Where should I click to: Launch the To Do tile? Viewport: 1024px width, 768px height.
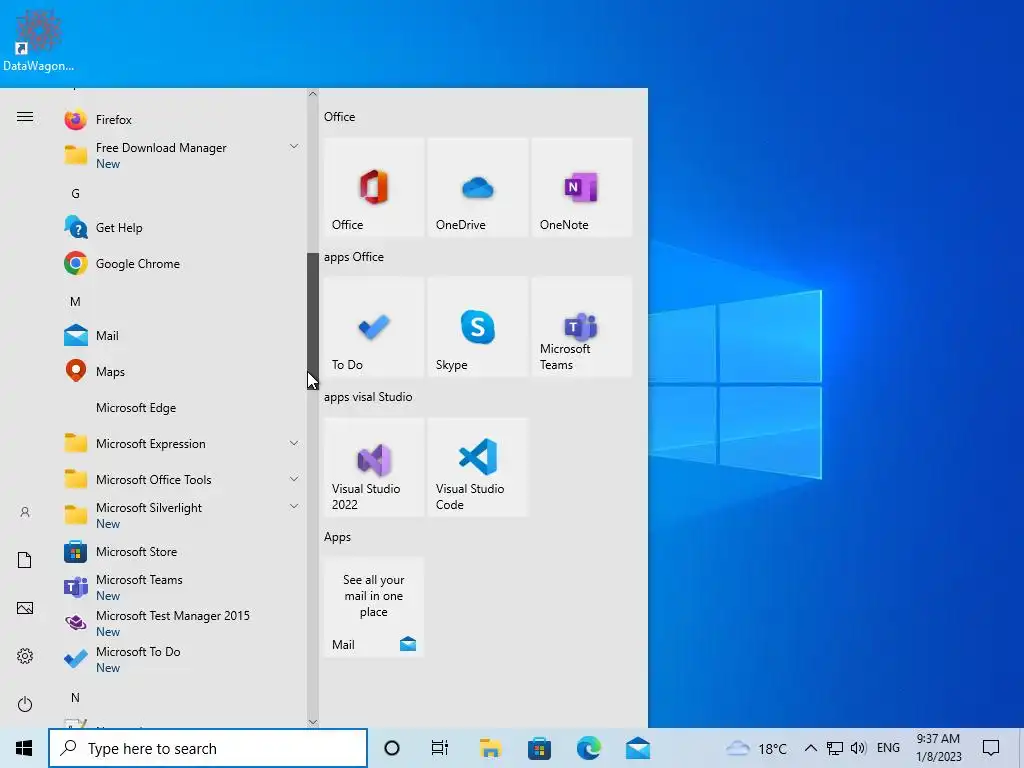point(374,327)
